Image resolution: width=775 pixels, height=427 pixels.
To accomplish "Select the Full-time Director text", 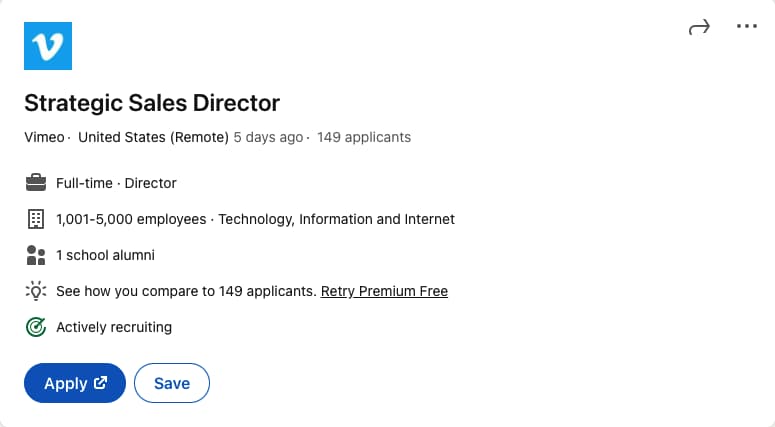I will tap(116, 183).
